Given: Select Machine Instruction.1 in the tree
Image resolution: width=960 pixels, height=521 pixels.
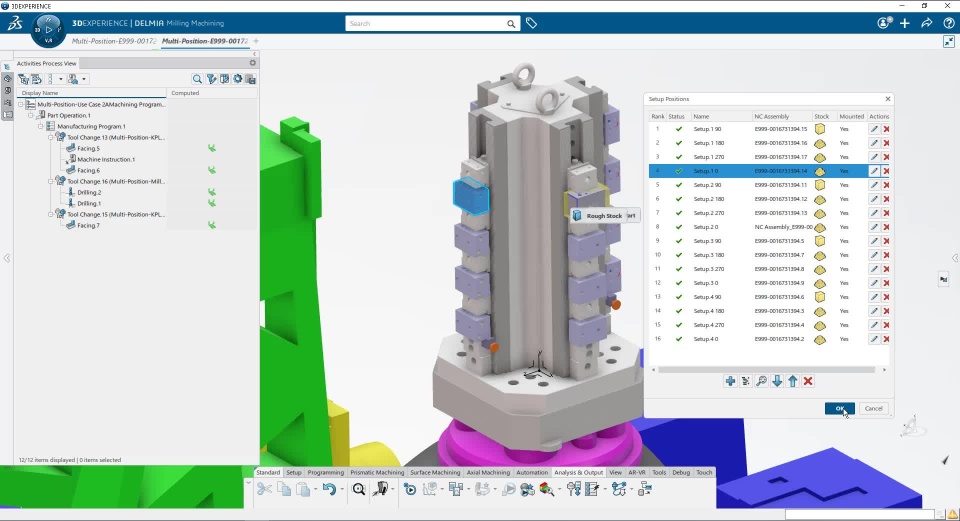Looking at the screenshot, I should (106, 159).
